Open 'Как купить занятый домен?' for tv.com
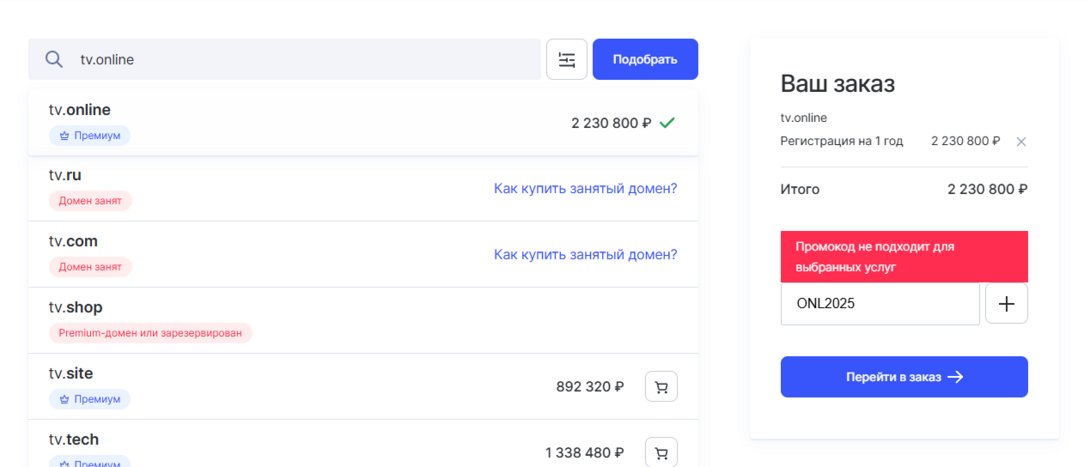 (x=585, y=254)
